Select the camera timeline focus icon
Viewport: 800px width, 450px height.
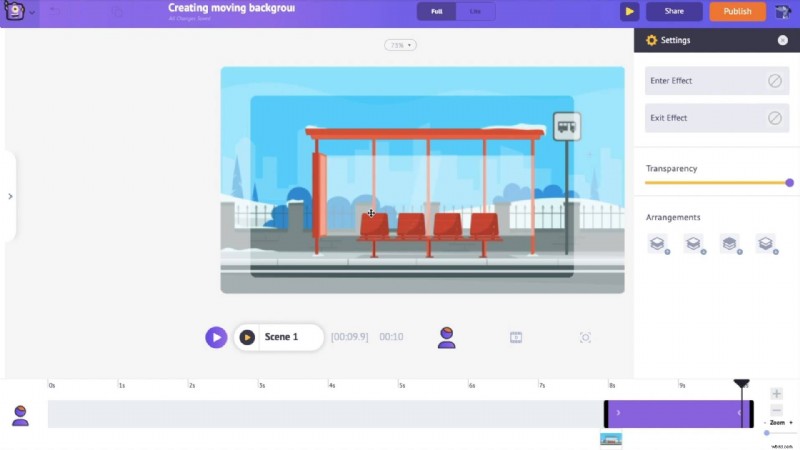coord(585,337)
